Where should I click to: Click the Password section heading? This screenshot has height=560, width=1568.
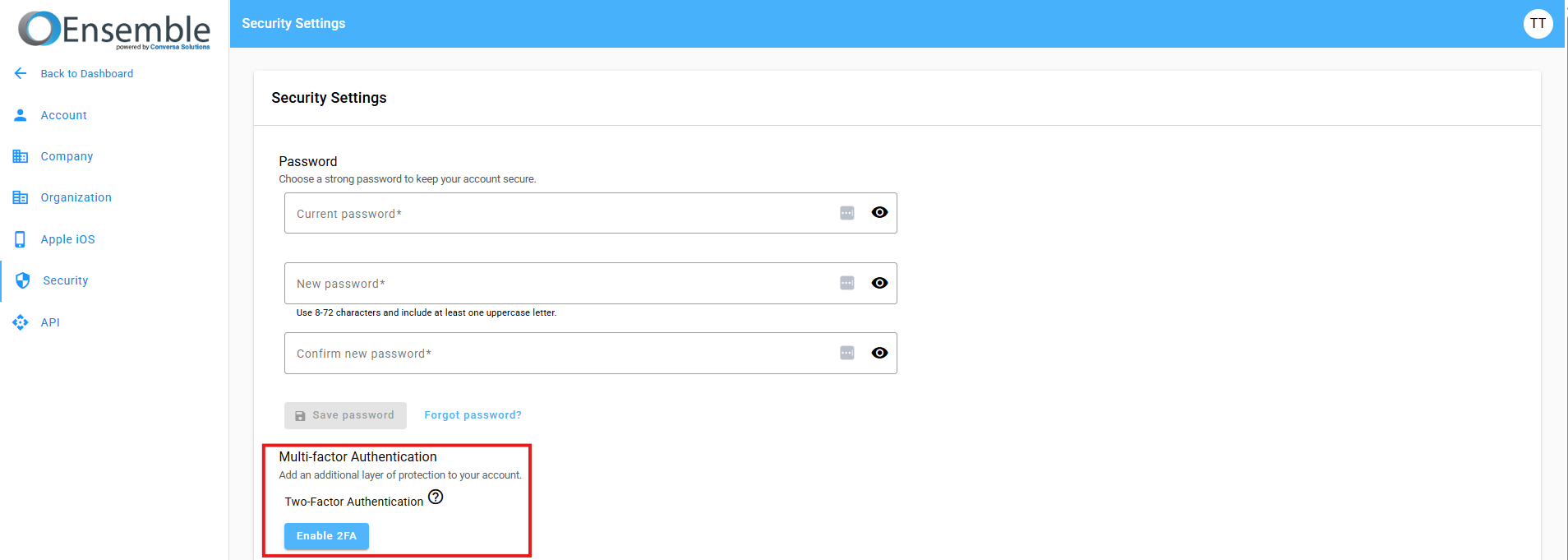307,161
